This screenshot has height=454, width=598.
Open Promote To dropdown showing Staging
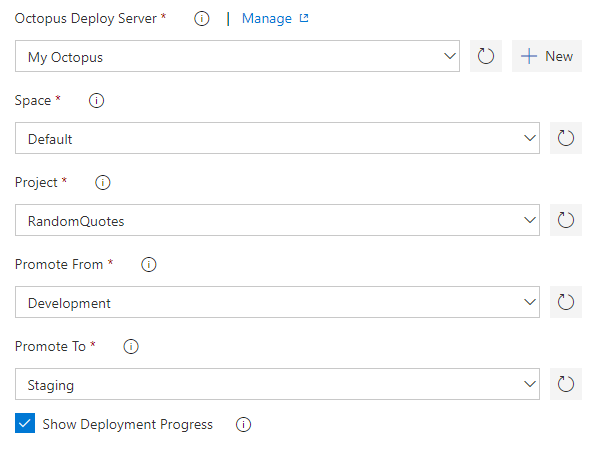pos(277,384)
